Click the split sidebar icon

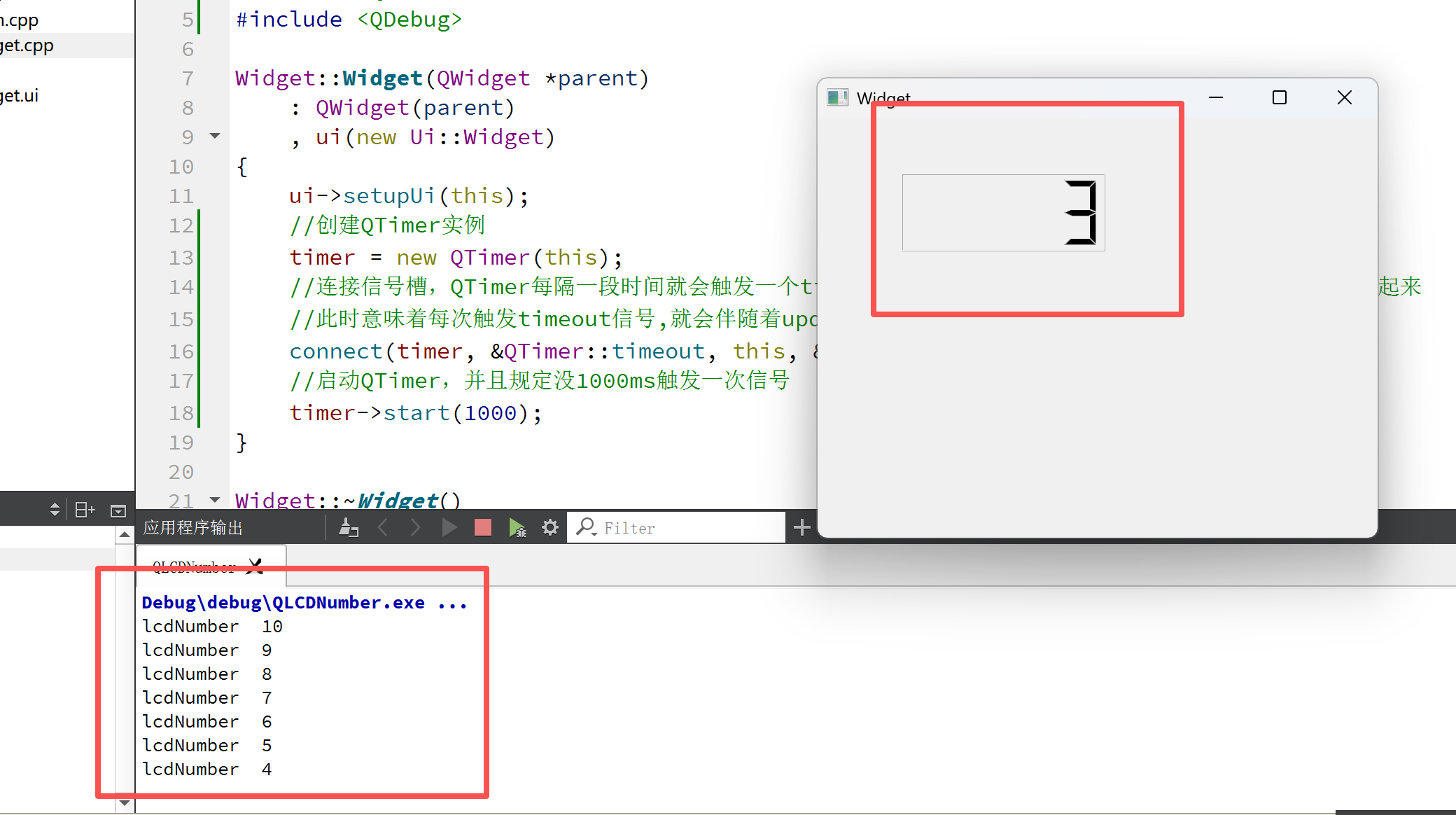coord(85,510)
